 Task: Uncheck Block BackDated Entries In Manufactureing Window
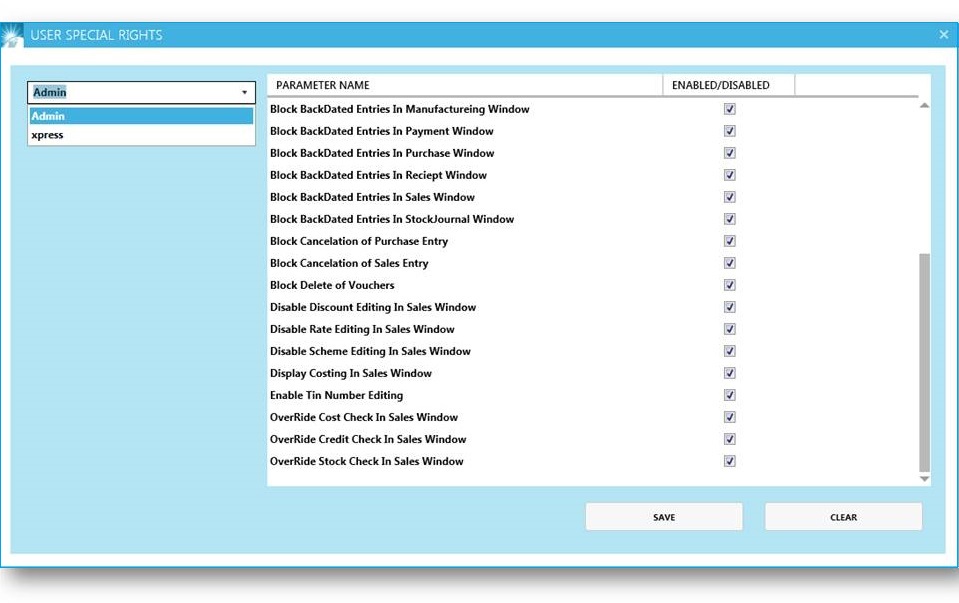click(x=729, y=108)
